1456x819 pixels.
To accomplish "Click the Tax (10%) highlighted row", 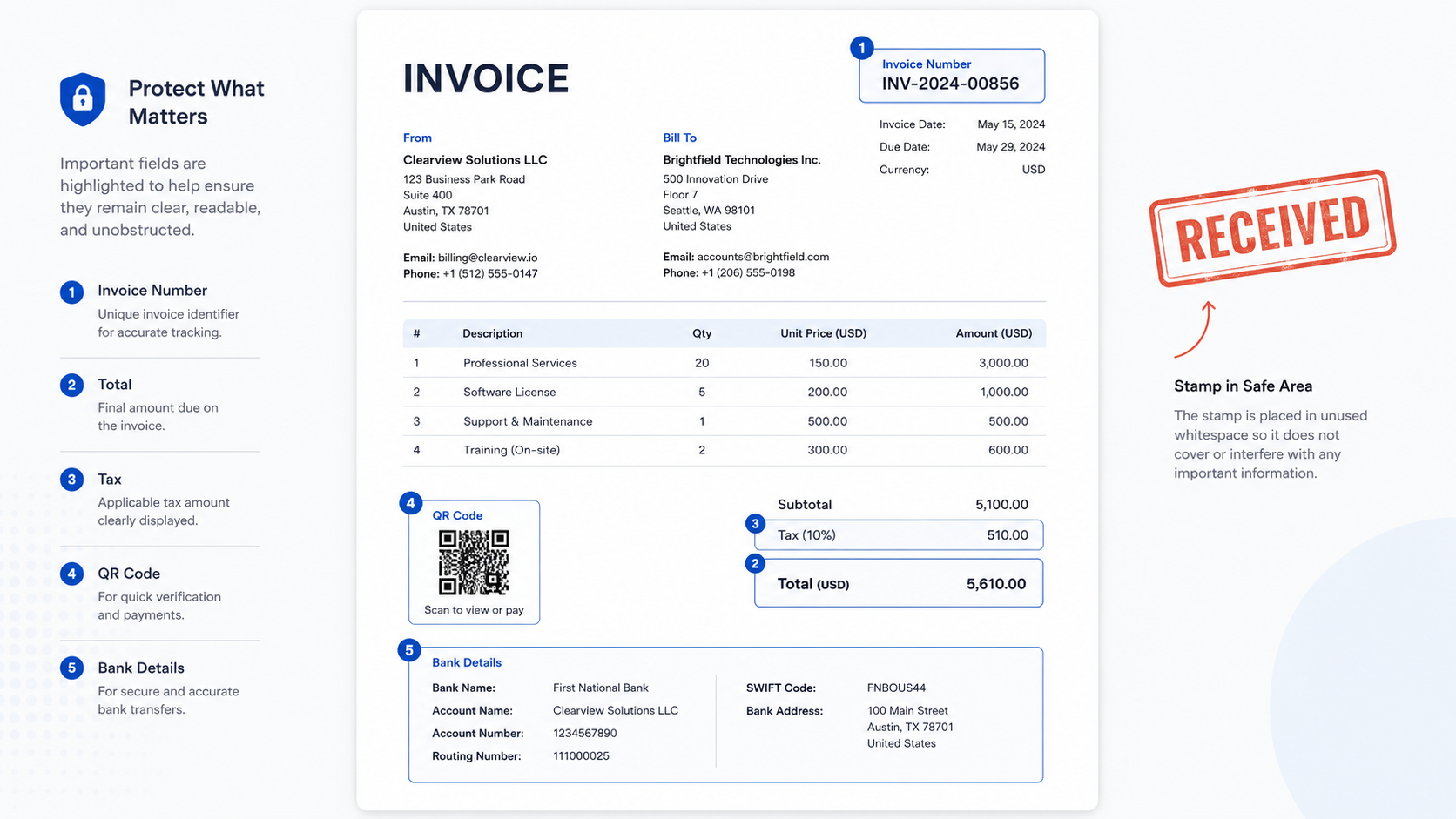I will click(899, 535).
